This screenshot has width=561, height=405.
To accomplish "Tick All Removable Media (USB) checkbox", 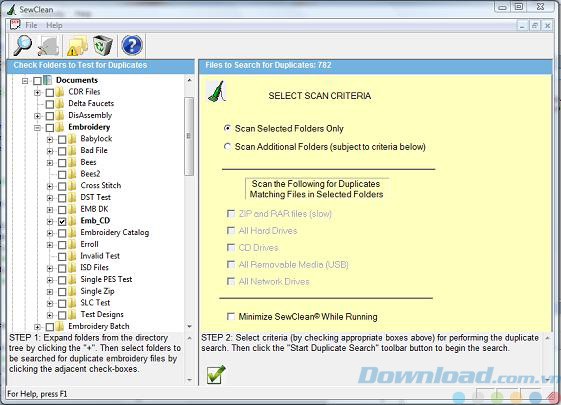I will click(231, 264).
